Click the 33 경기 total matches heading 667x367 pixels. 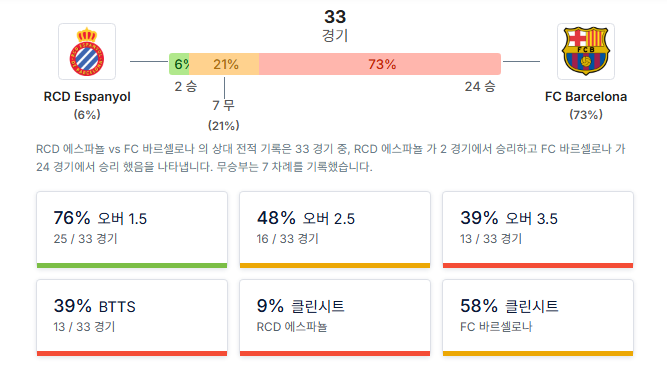[335, 26]
